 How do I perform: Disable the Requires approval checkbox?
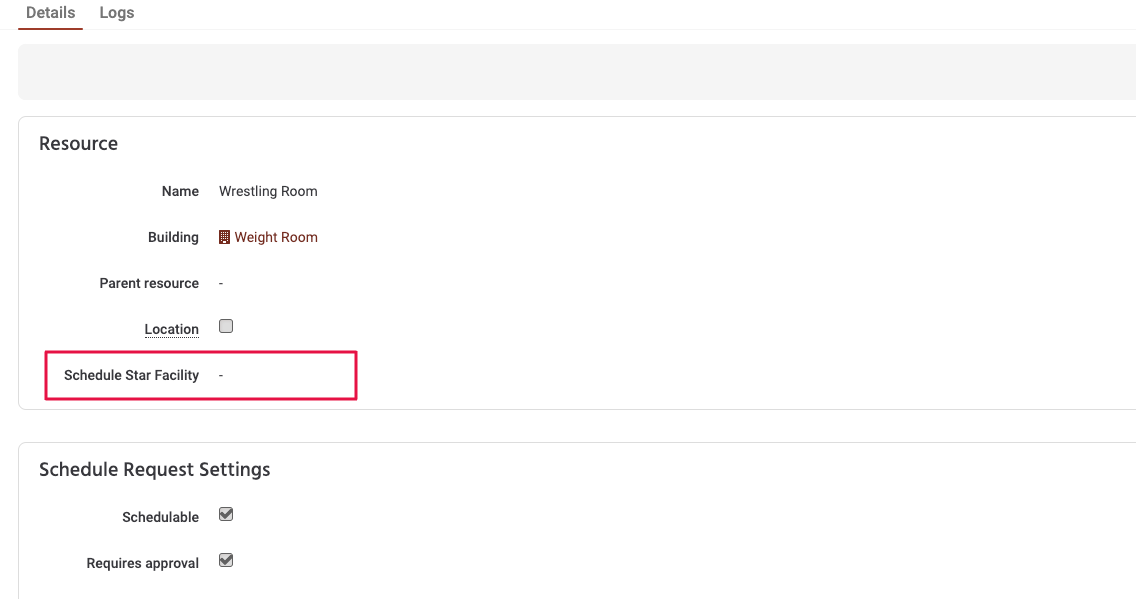click(x=226, y=560)
